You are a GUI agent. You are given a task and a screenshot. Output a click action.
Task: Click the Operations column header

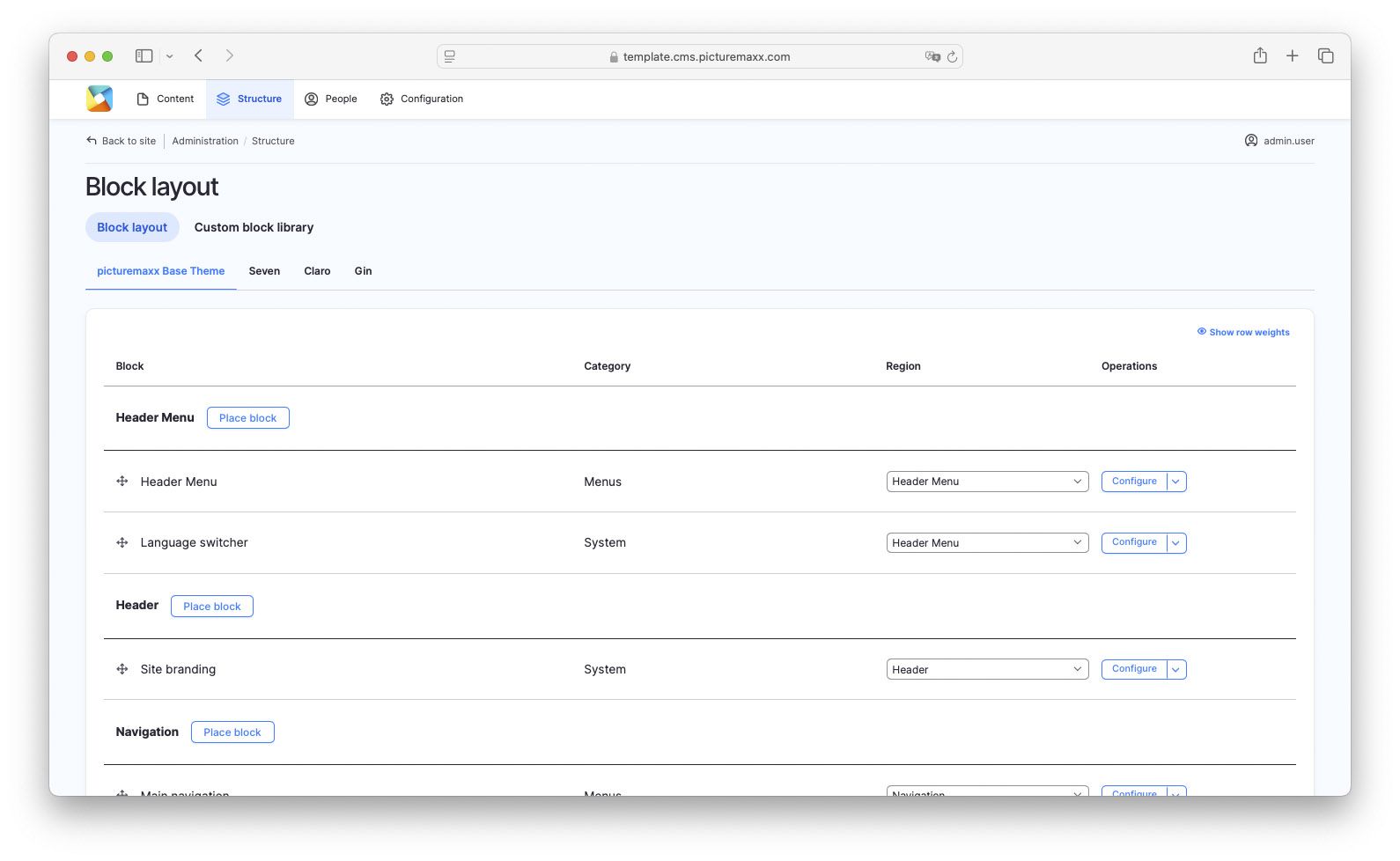tap(1129, 366)
